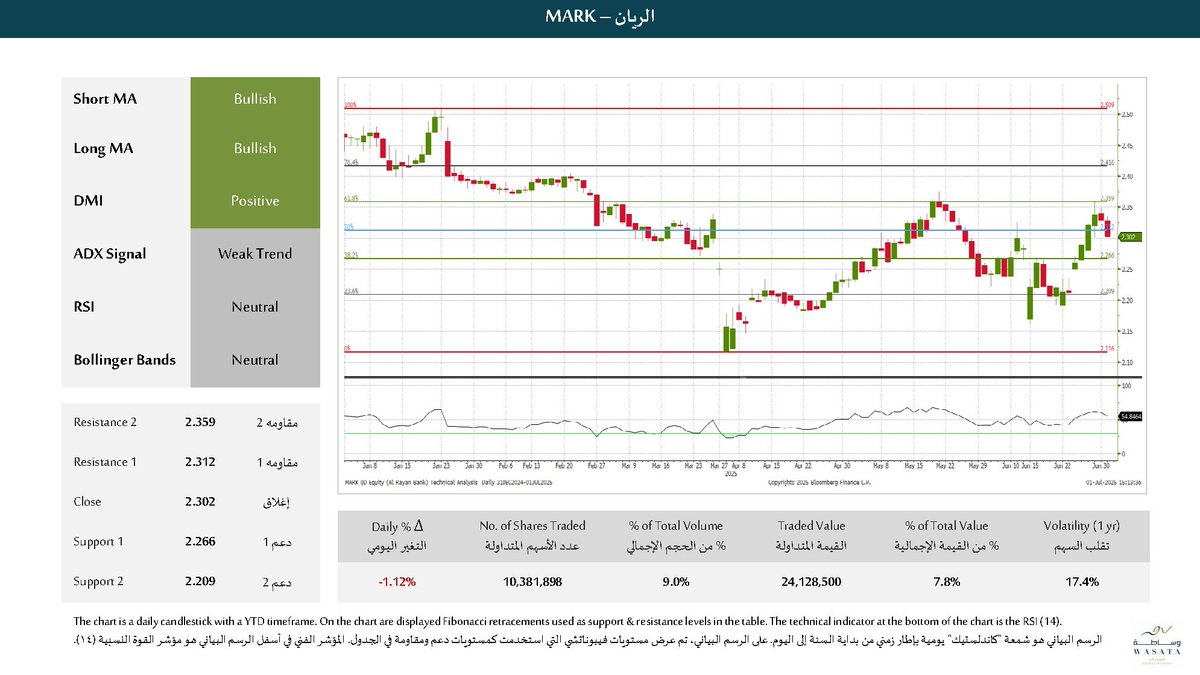Click the Neutral cell beside RSI
Image resolution: width=1200 pixels, height=675 pixels.
coord(255,307)
